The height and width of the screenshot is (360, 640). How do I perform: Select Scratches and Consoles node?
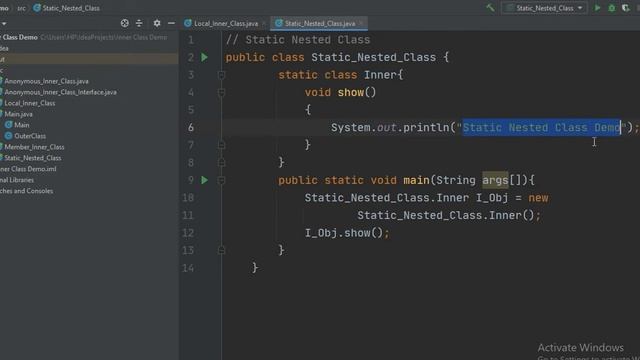pyautogui.click(x=26, y=191)
